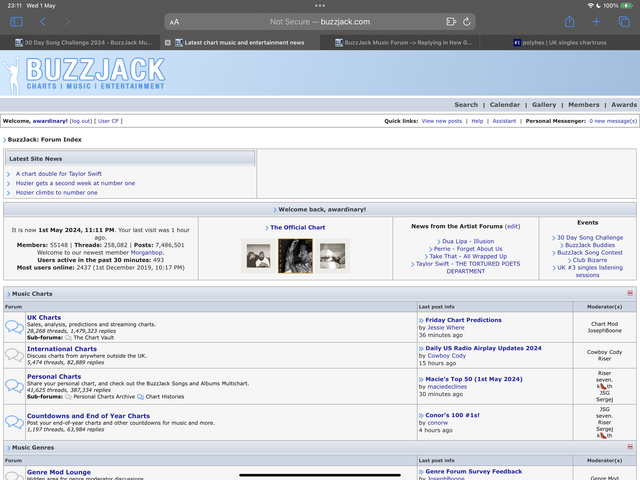The image size is (640, 480).
Task: Tap the forward arrow in toolbar
Action: point(67,22)
